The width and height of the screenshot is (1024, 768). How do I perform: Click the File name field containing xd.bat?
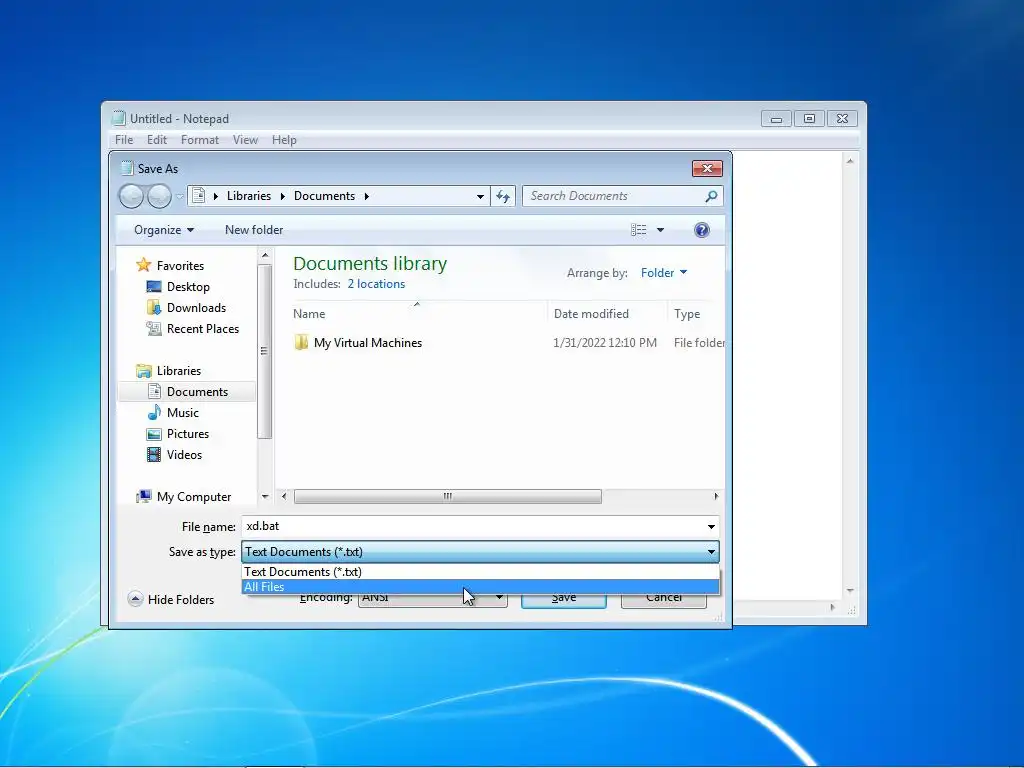[x=481, y=526]
